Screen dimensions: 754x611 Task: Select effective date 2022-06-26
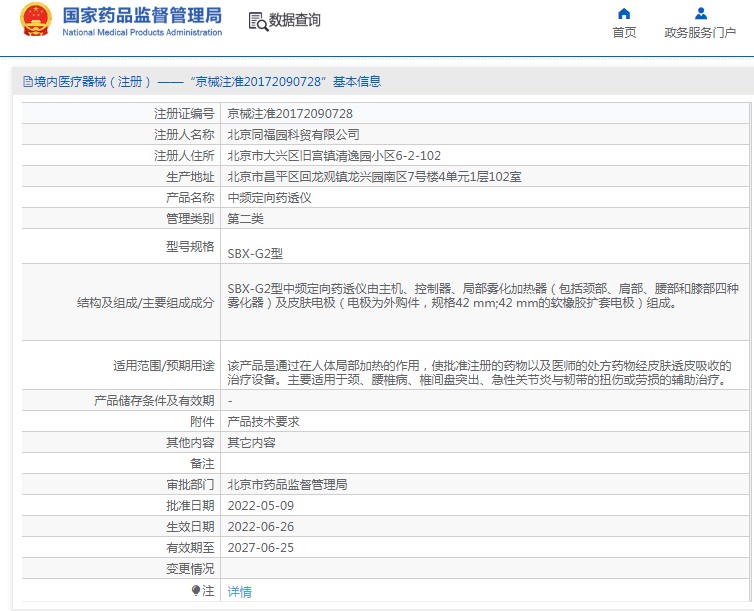click(261, 527)
